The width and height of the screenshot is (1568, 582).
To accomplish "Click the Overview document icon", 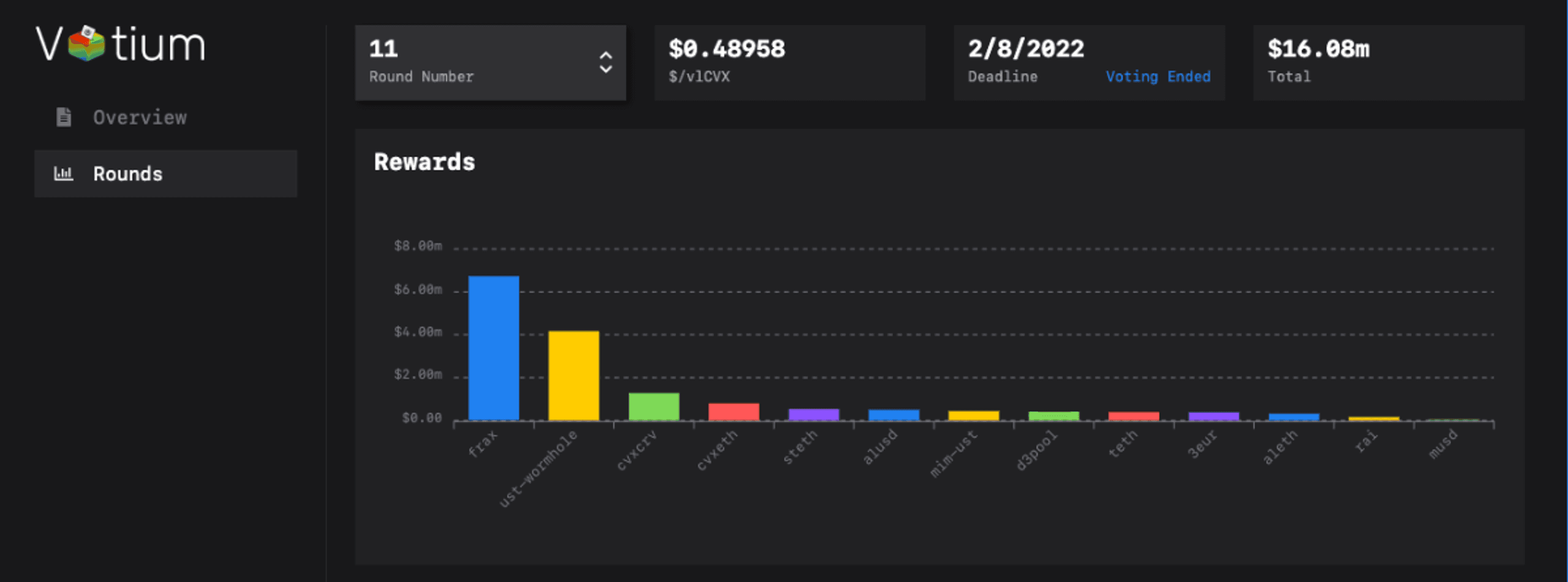I will [x=64, y=117].
